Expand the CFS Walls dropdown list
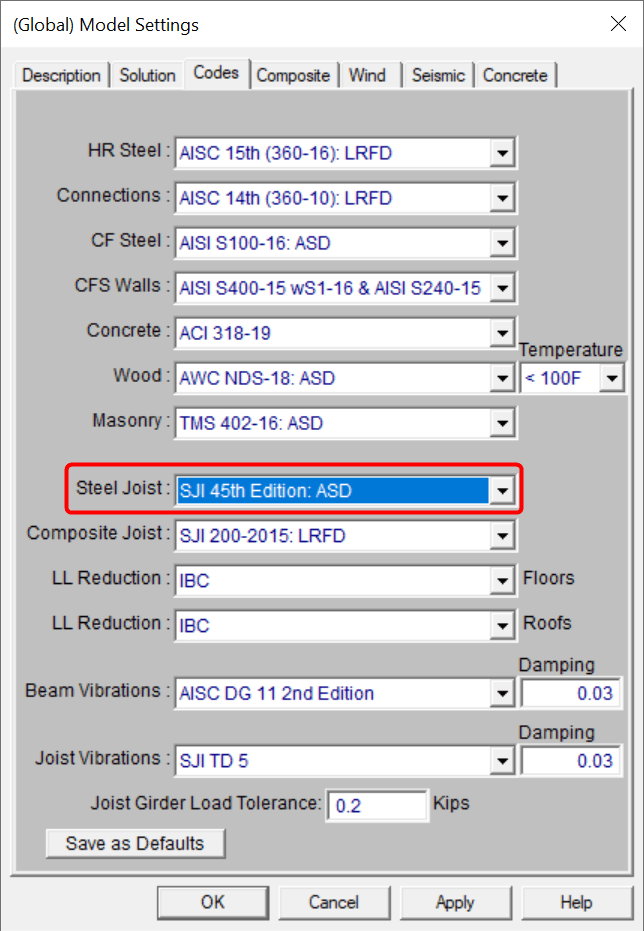Screen dimensions: 644x931 tap(502, 289)
